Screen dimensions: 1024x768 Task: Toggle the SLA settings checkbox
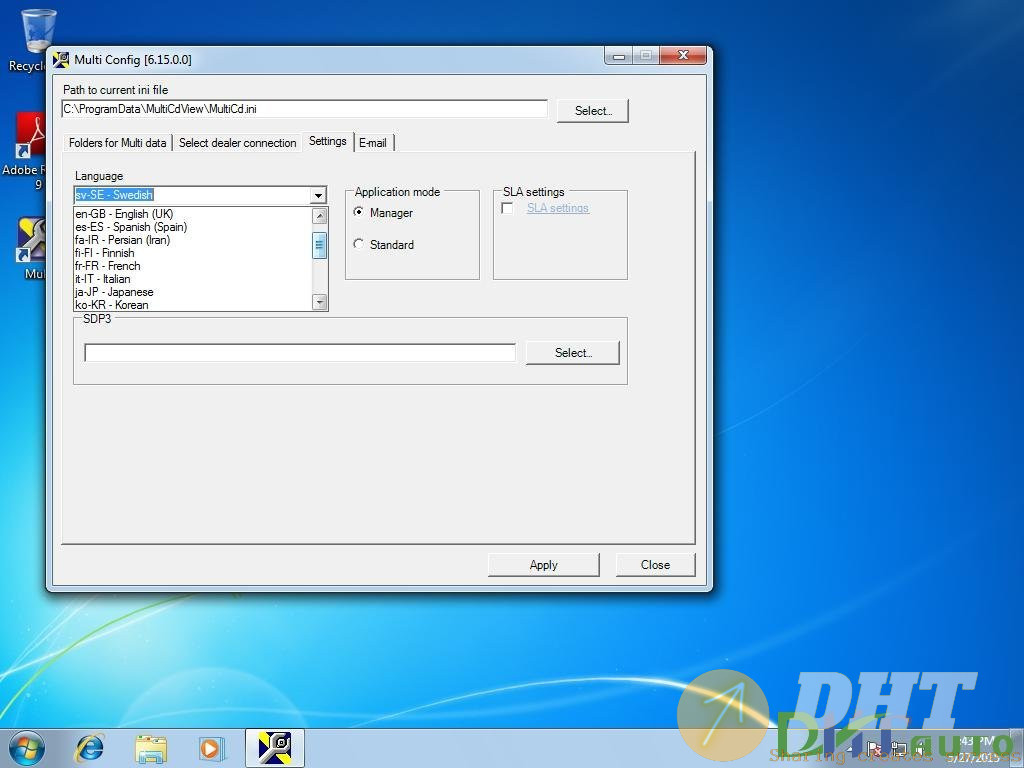pyautogui.click(x=507, y=208)
